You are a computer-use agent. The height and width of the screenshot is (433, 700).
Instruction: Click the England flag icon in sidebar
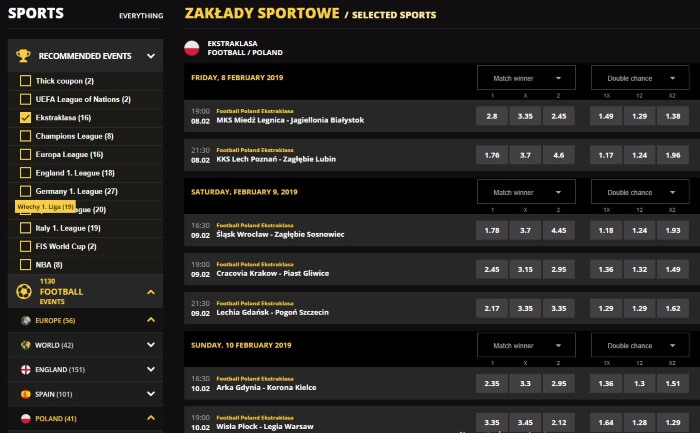click(x=26, y=368)
